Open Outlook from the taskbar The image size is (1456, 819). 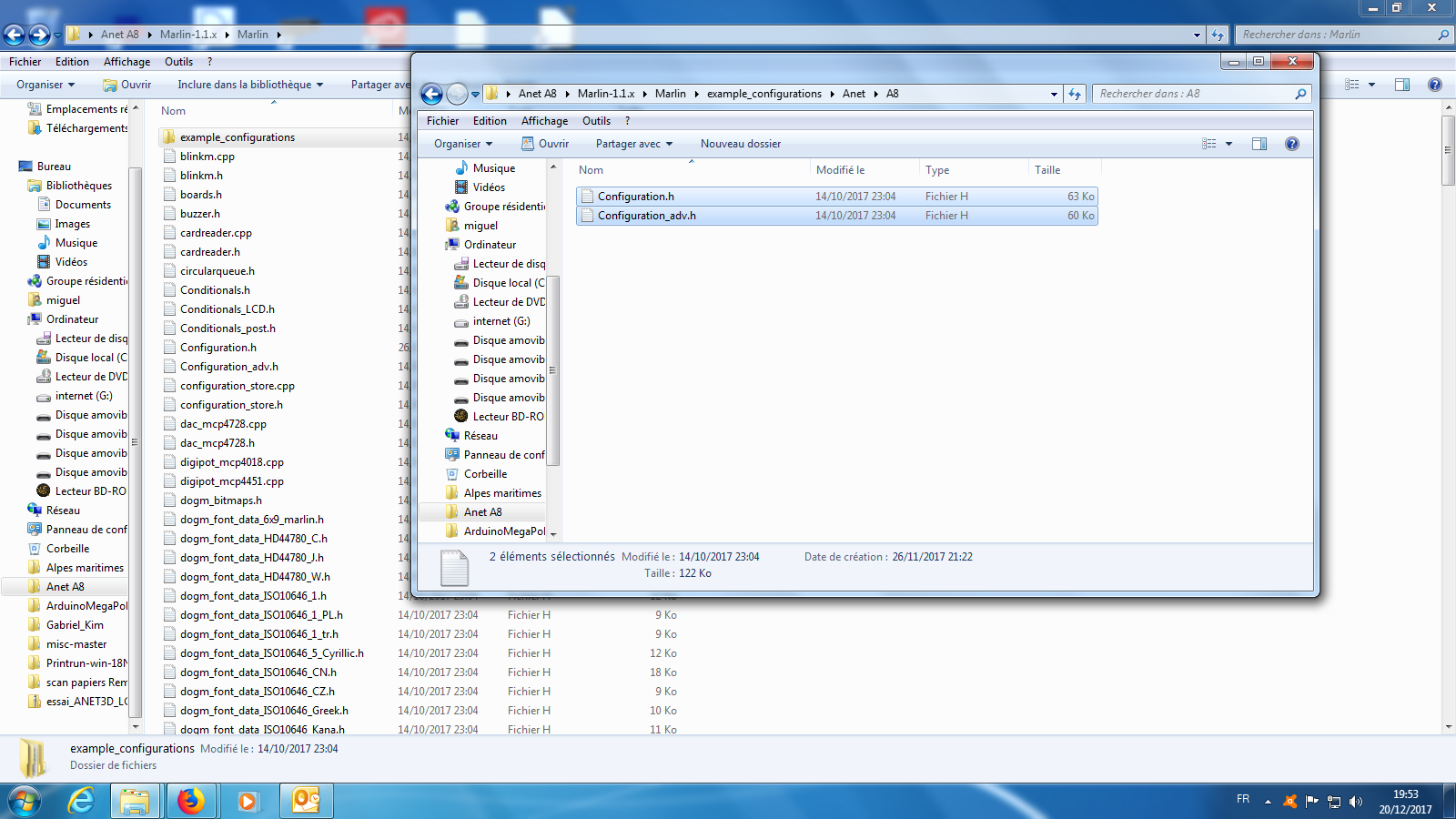pyautogui.click(x=306, y=801)
